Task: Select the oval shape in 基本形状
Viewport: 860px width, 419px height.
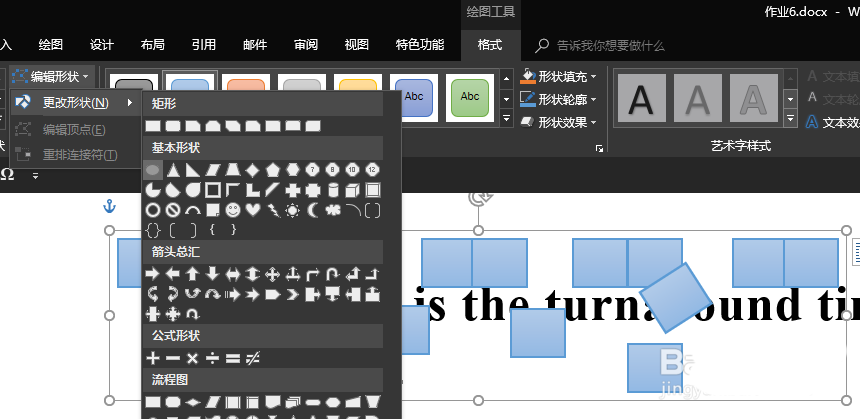Action: click(x=152, y=170)
